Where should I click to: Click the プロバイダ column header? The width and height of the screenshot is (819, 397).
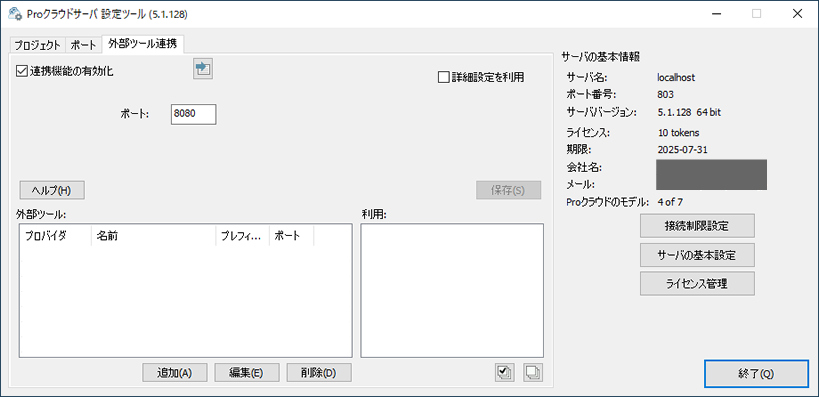pyautogui.click(x=55, y=236)
